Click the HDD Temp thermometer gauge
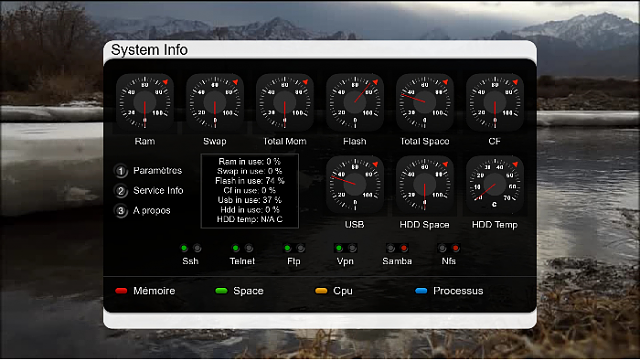The height and width of the screenshot is (361, 640). point(495,185)
